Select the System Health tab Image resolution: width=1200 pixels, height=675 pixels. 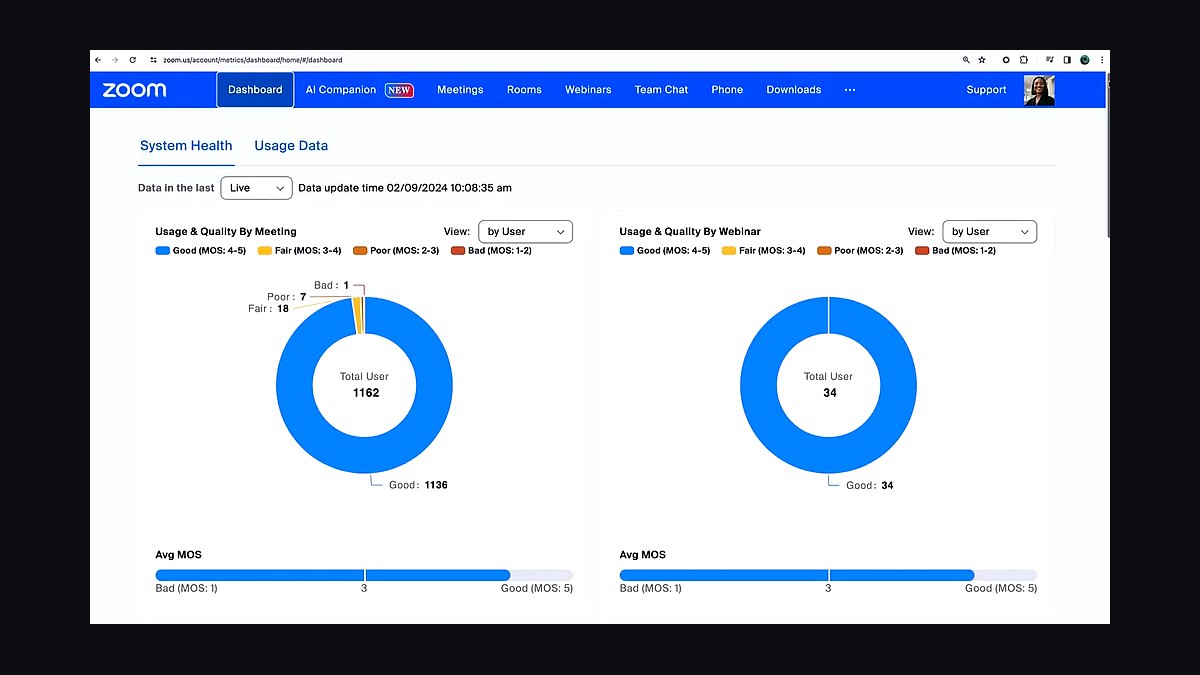(x=186, y=146)
